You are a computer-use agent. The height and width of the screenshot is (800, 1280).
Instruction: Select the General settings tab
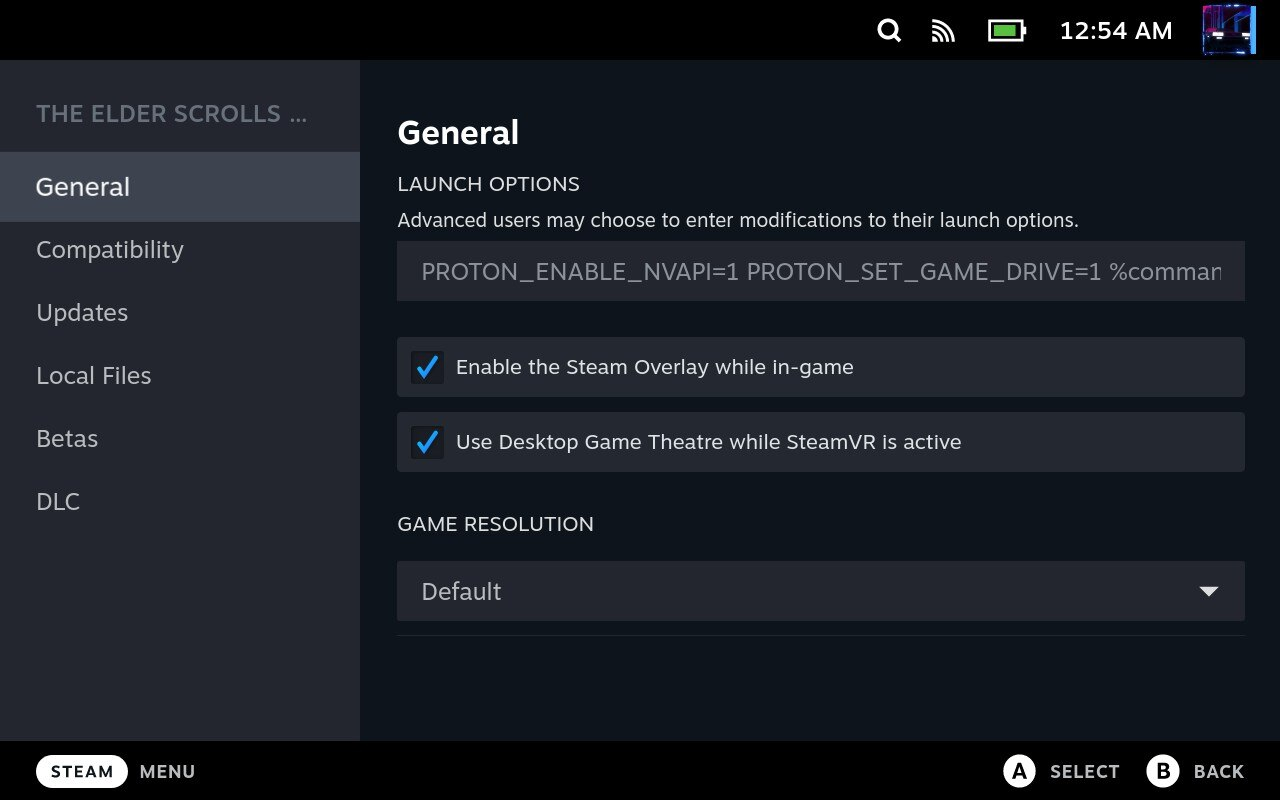pyautogui.click(x=83, y=187)
